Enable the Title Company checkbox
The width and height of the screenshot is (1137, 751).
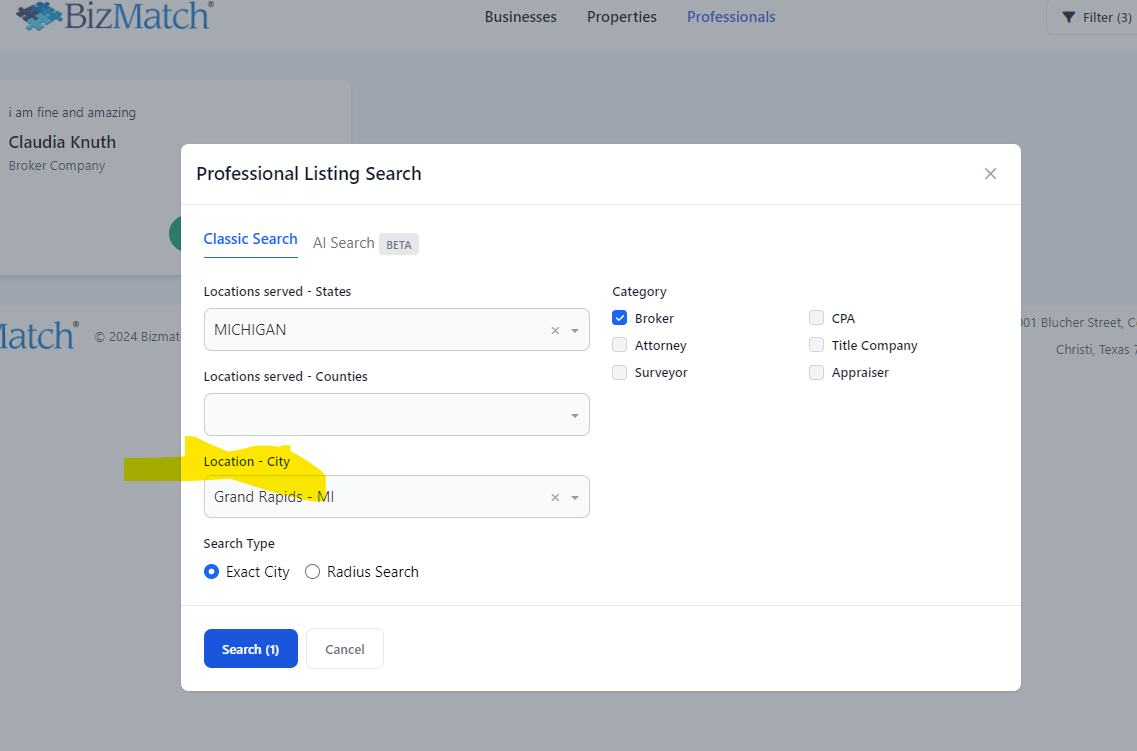(x=817, y=345)
